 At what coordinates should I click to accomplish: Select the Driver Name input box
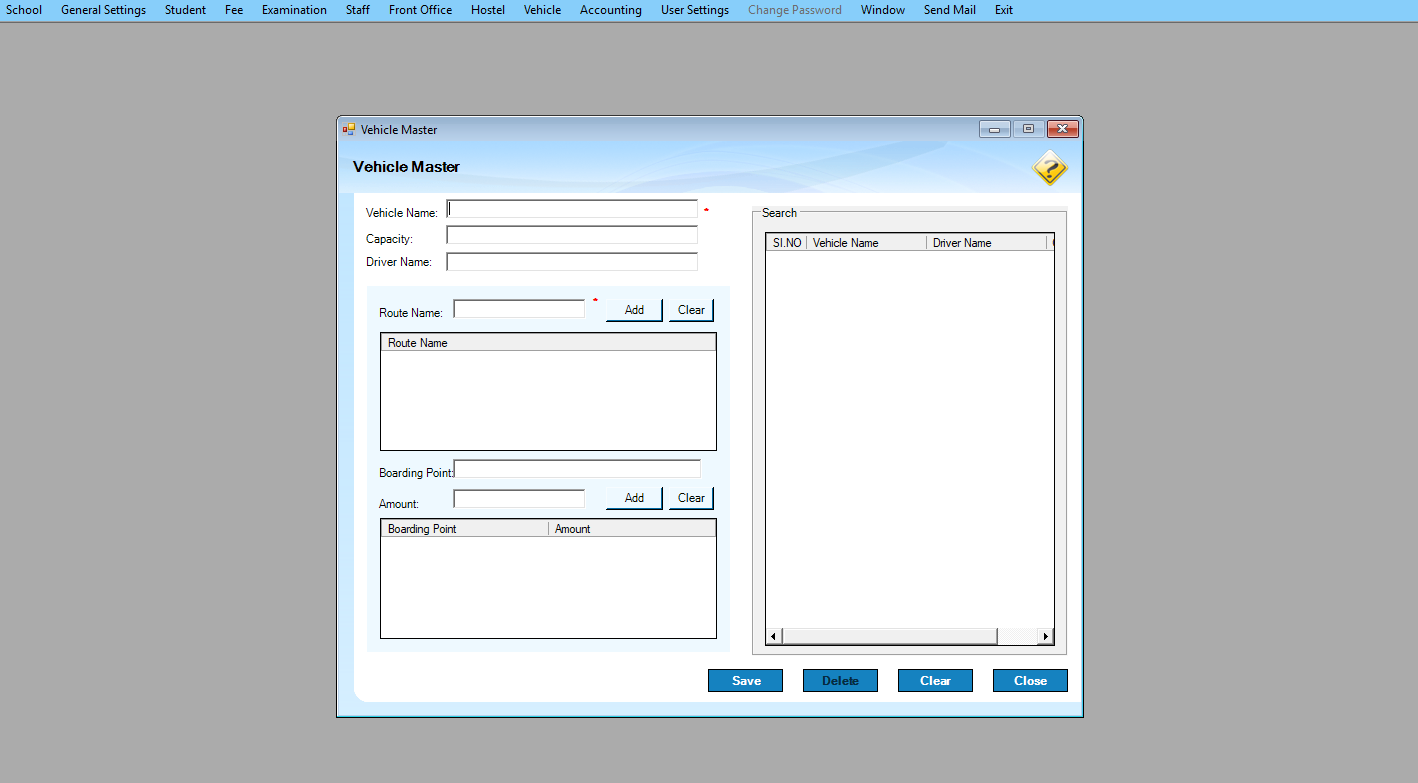572,262
